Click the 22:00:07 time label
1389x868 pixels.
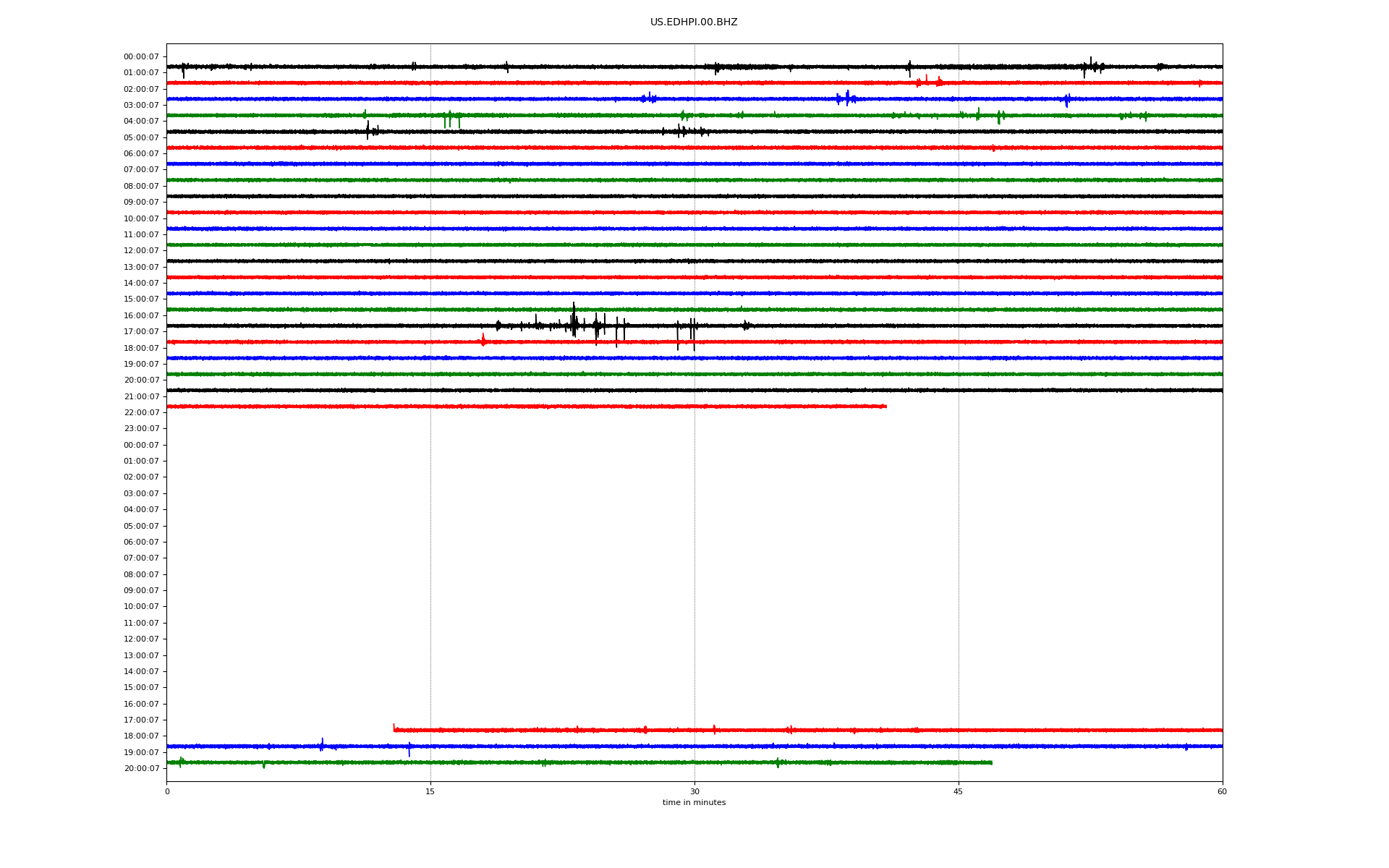141,412
